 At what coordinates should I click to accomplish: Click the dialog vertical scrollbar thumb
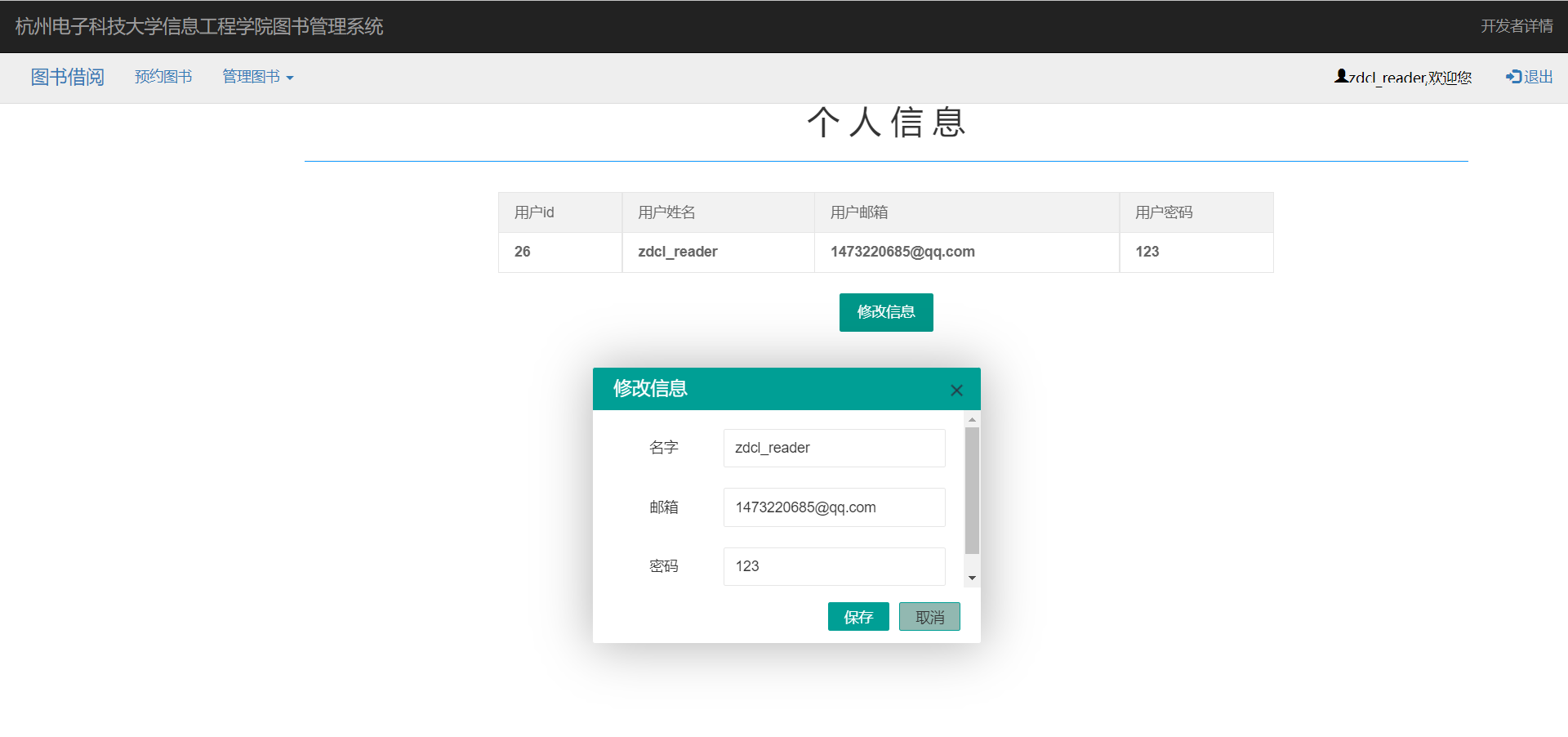coord(972,490)
